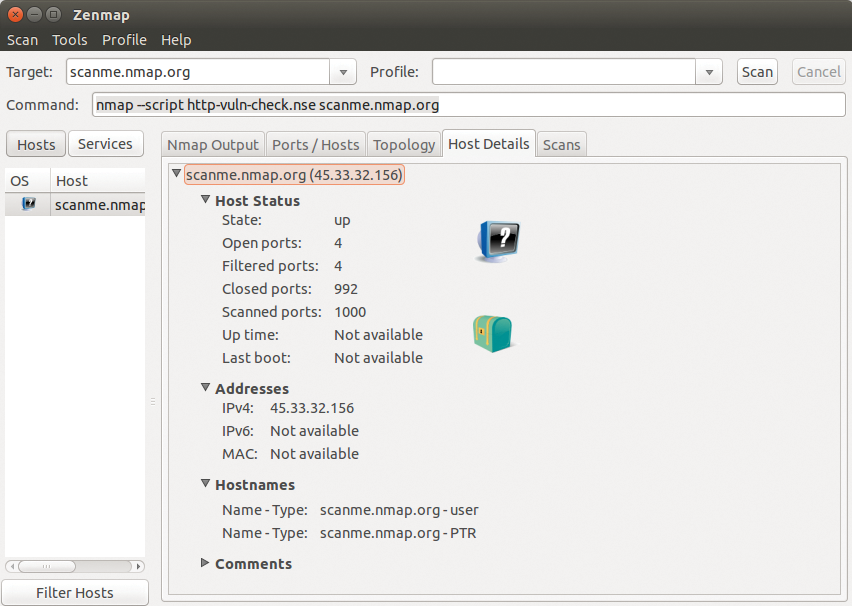
Task: Click the treasure chest vulnerability icon
Action: pos(492,333)
